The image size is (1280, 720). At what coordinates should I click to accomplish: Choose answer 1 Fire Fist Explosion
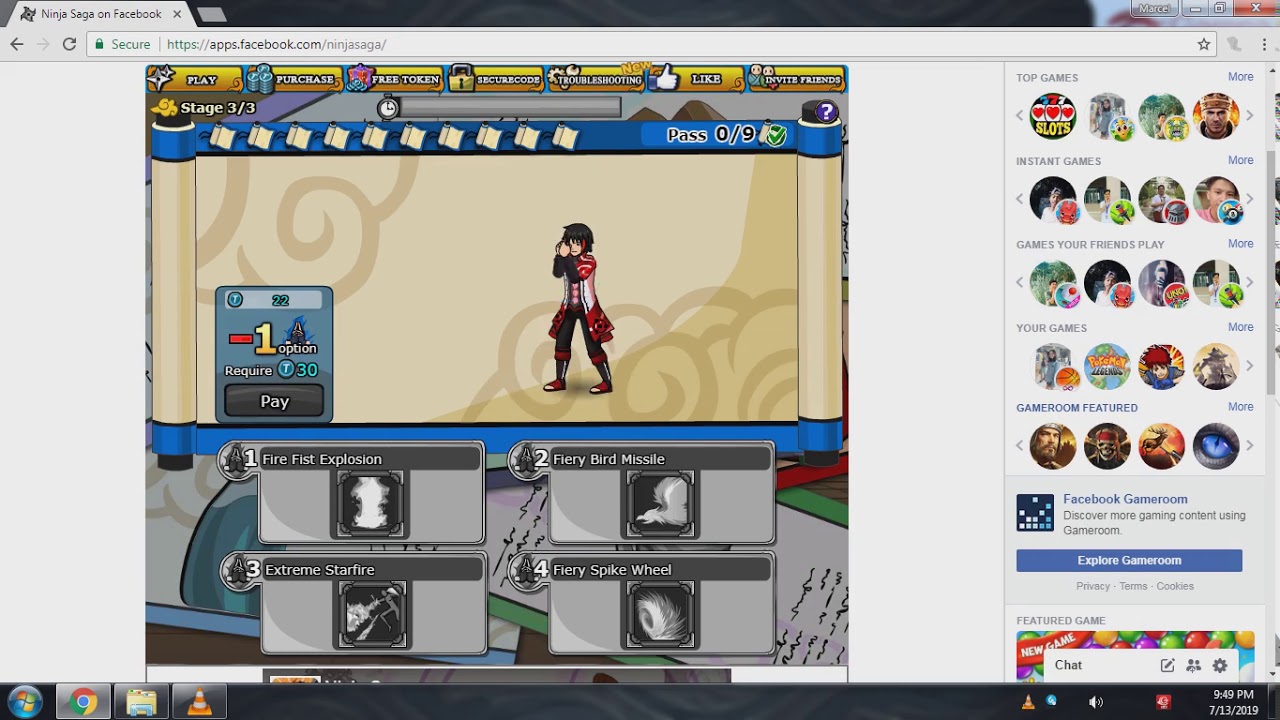pos(352,492)
